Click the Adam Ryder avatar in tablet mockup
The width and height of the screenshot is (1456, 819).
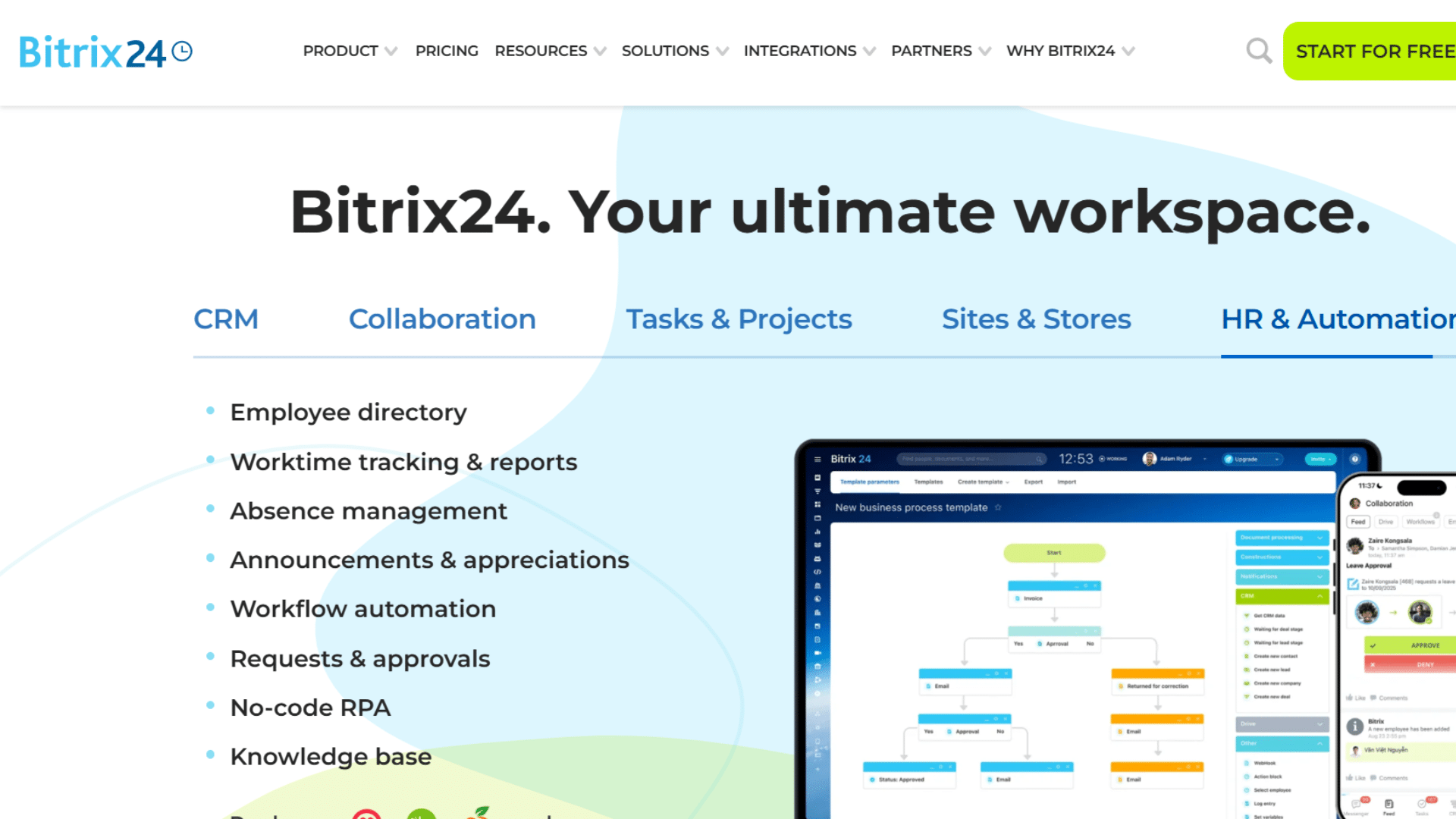tap(1150, 459)
